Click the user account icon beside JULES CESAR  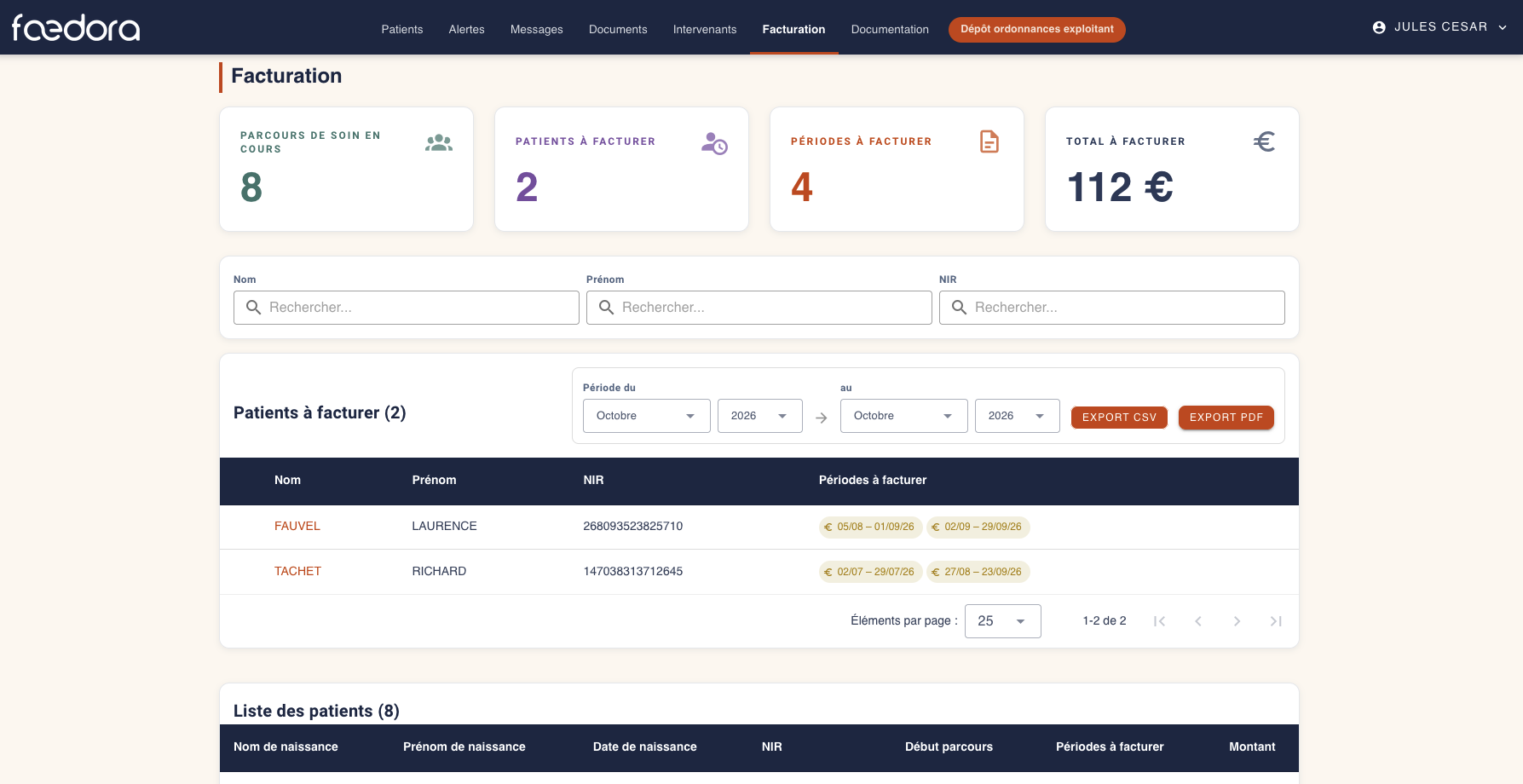pyautogui.click(x=1379, y=27)
